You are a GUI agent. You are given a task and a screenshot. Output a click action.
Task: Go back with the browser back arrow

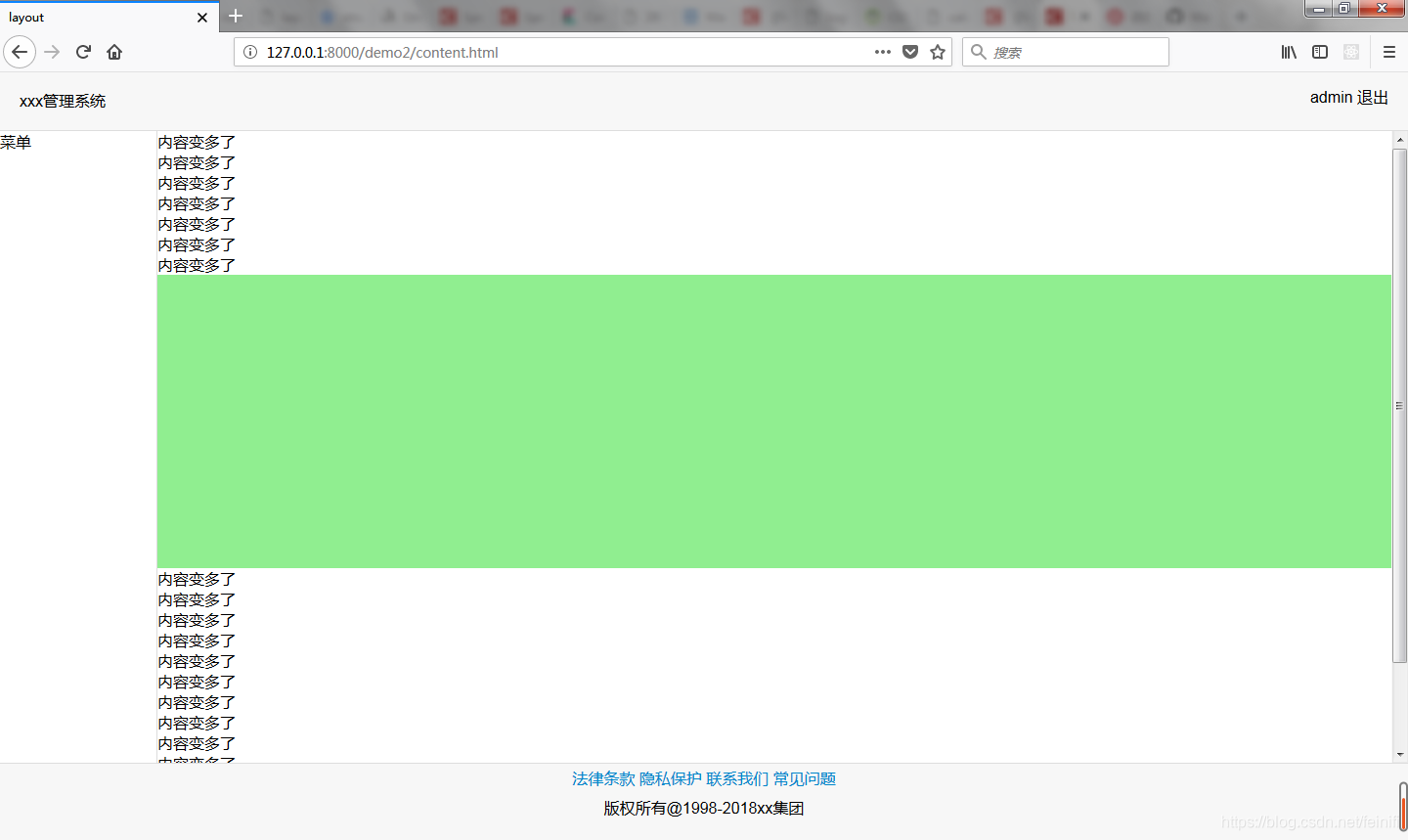point(20,52)
